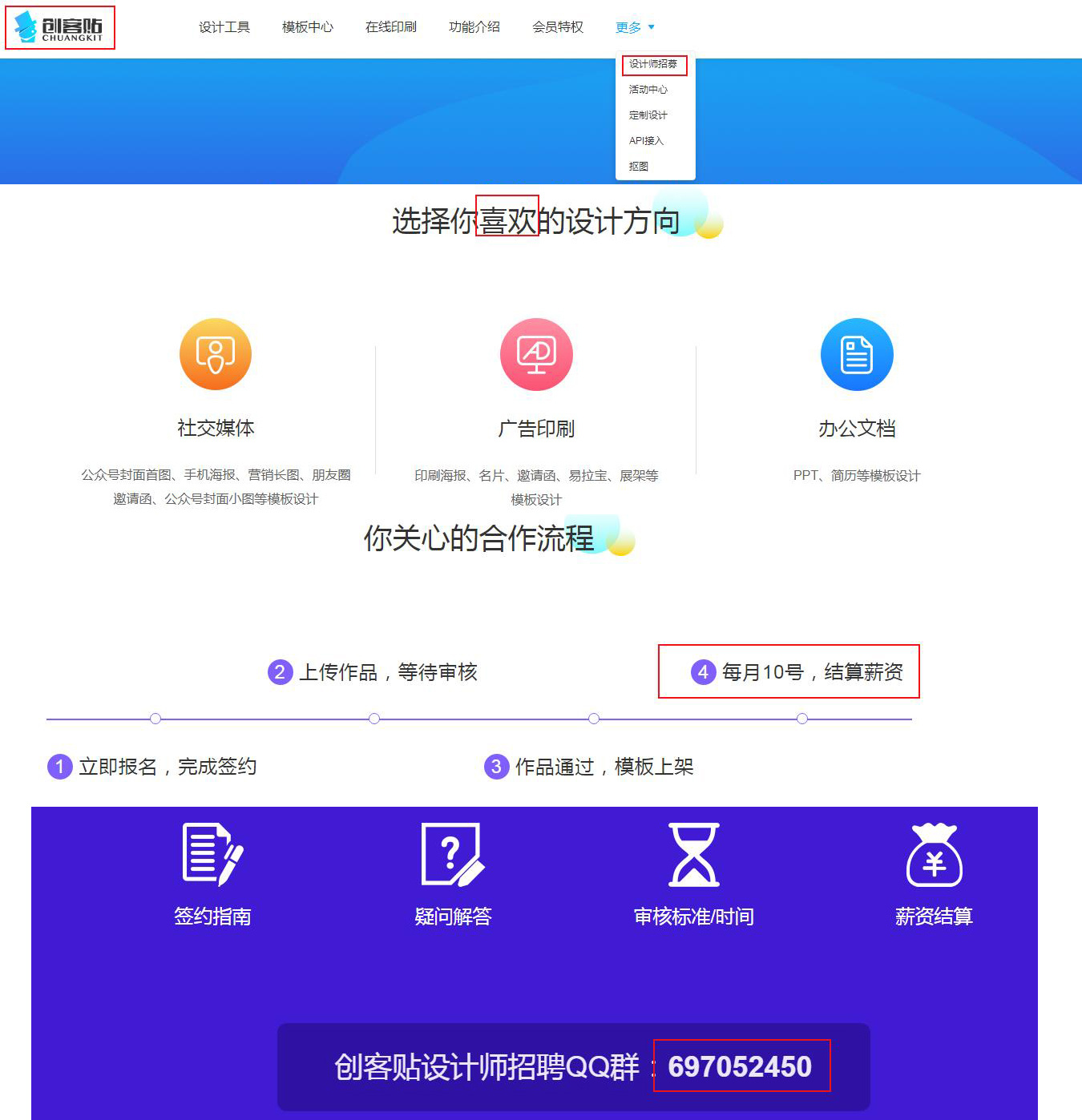Click the step 2 numbered circle
The image size is (1082, 1120).
coord(279,672)
